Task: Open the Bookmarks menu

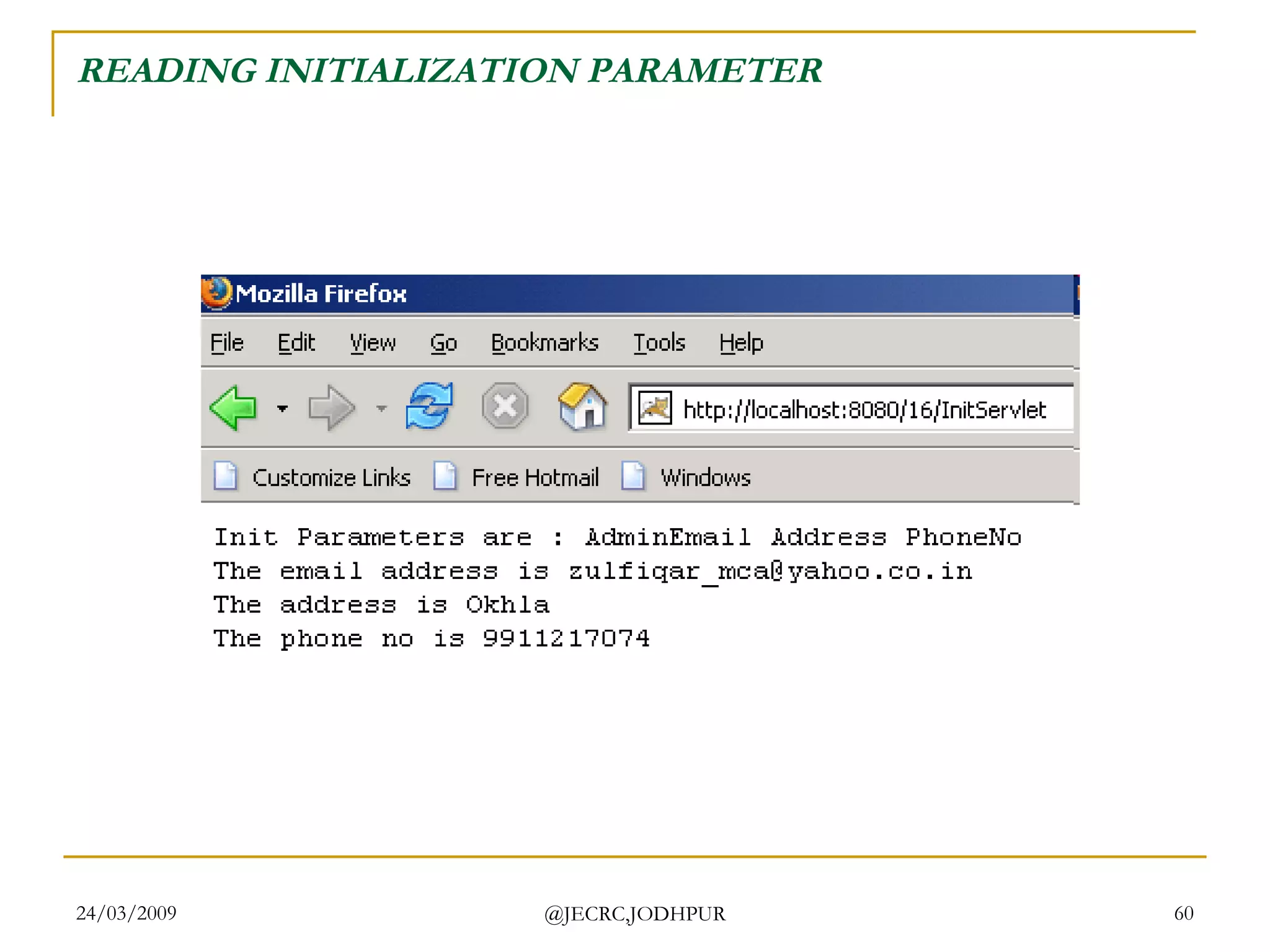Action: pos(544,343)
